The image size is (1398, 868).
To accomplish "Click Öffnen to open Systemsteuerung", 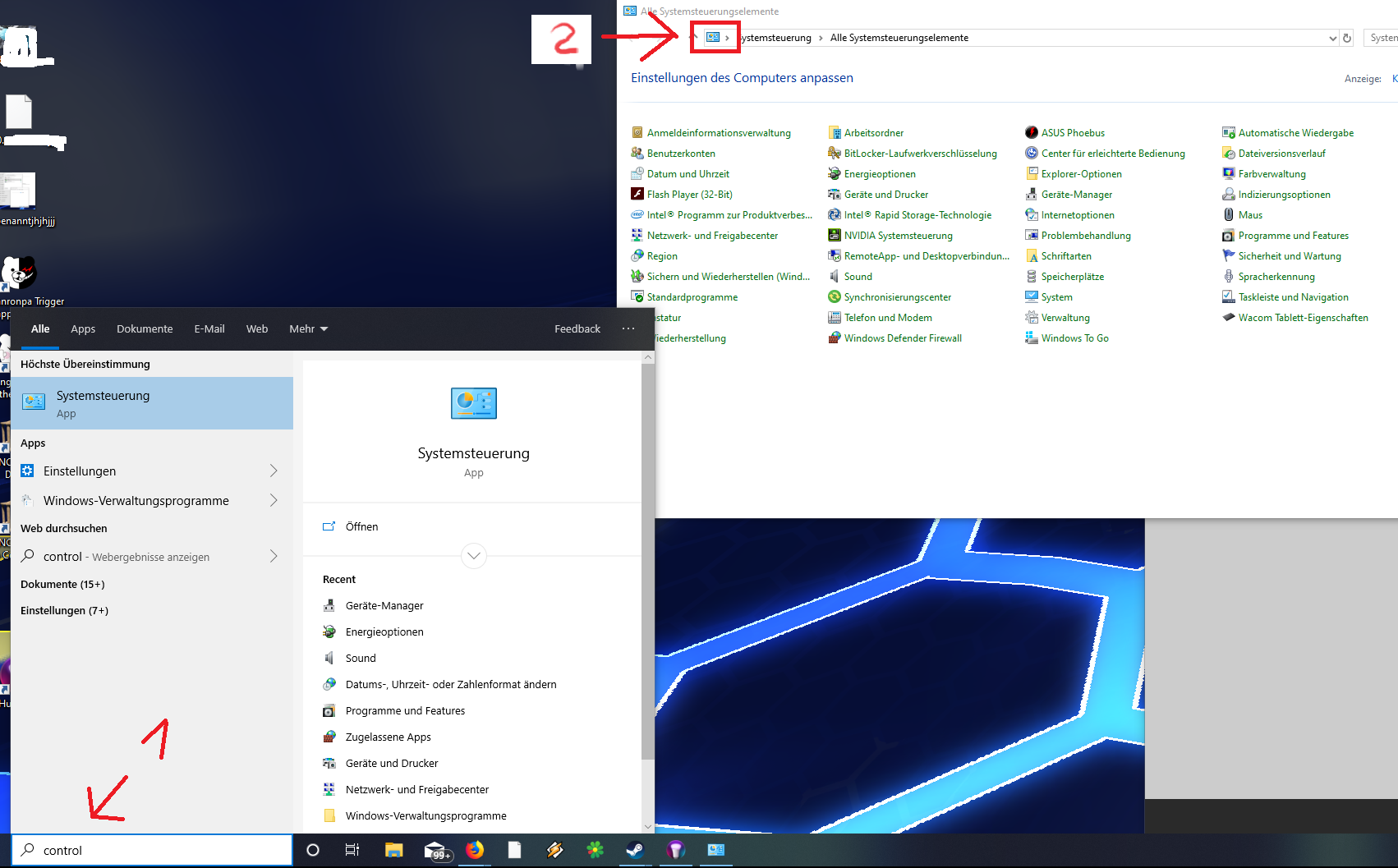I will click(x=362, y=527).
